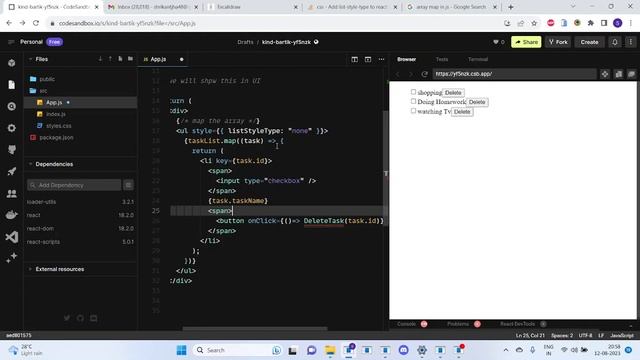Switch to the Terminal tab
This screenshot has width=640, height=360.
pos(478,59)
